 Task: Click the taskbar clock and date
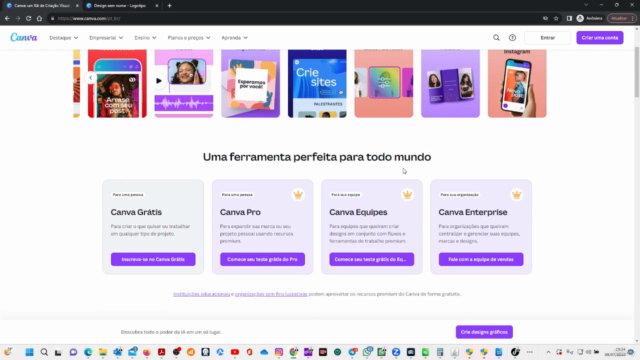[614, 352]
